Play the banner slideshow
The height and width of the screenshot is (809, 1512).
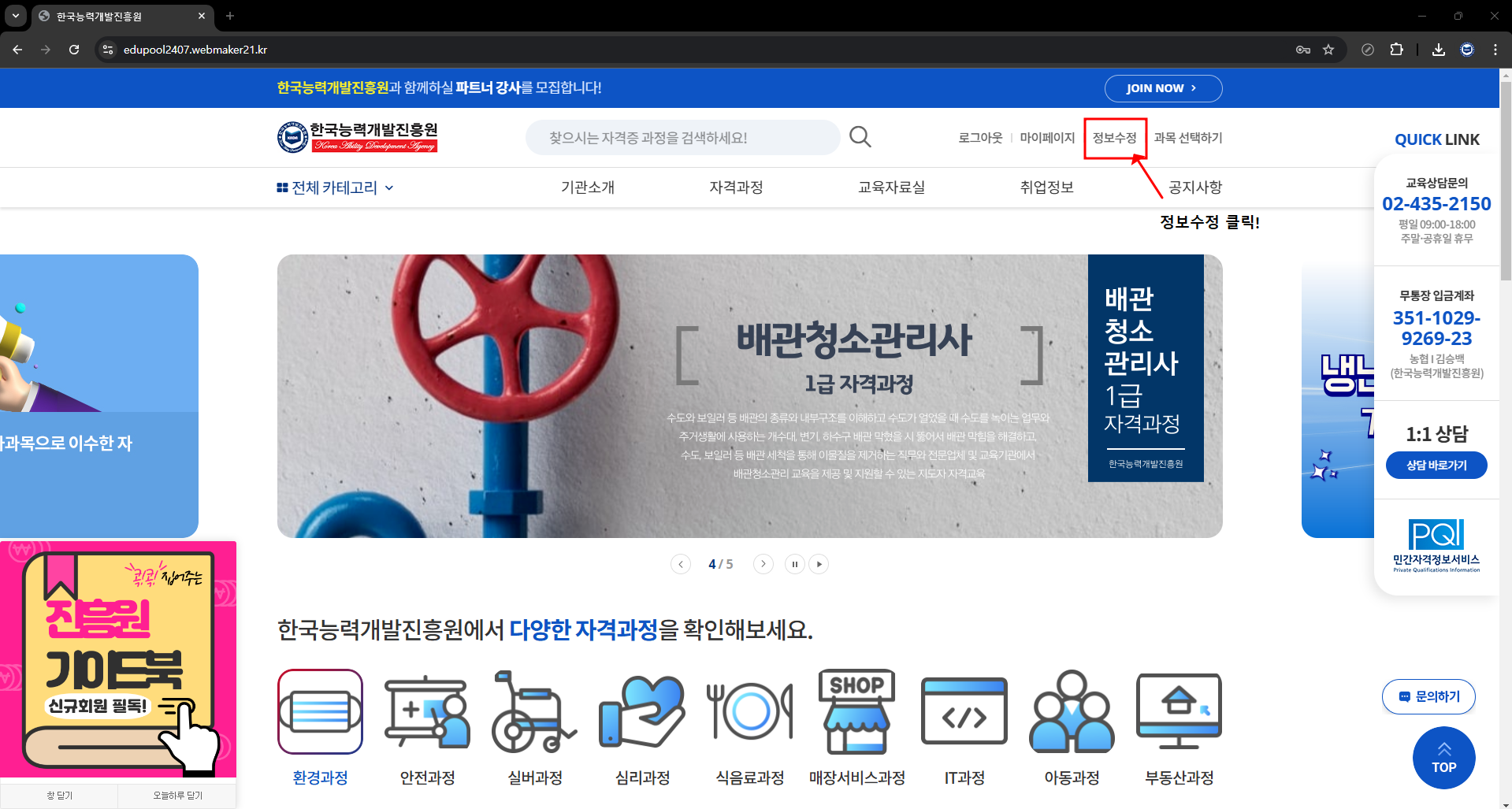[819, 564]
